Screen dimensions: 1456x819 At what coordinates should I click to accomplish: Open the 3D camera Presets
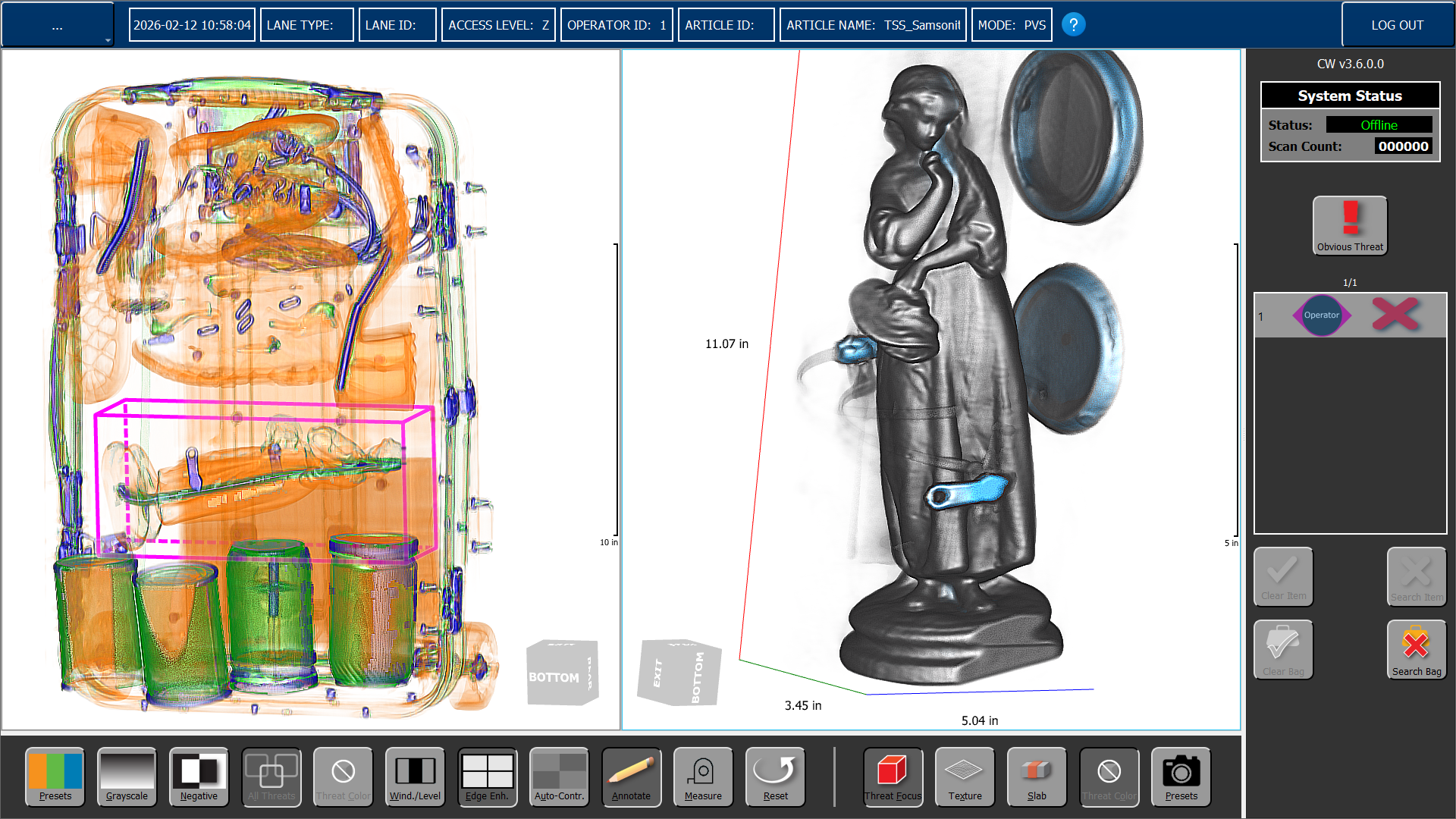coord(1181,777)
